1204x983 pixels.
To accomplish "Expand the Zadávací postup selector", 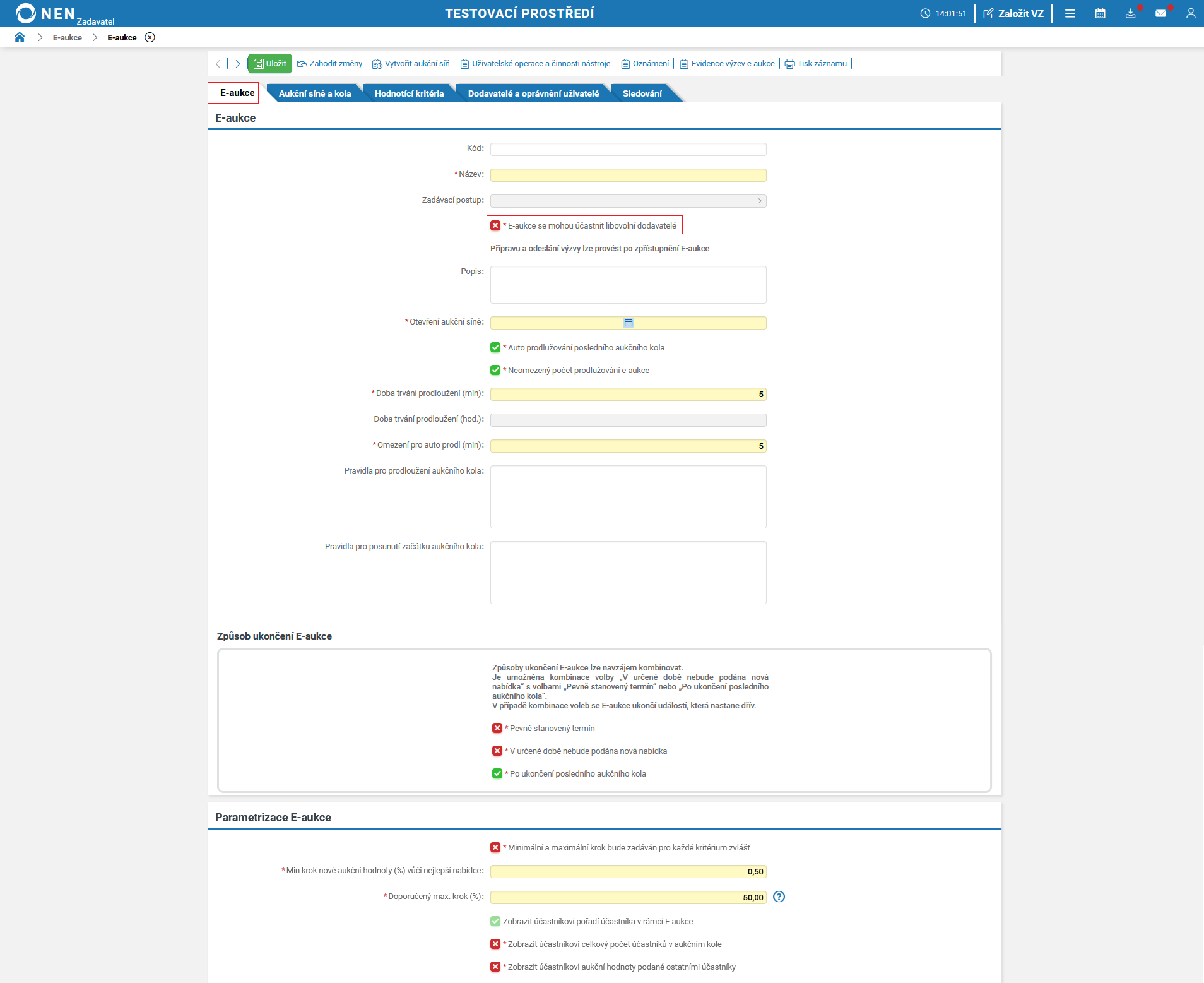I will pyautogui.click(x=760, y=201).
